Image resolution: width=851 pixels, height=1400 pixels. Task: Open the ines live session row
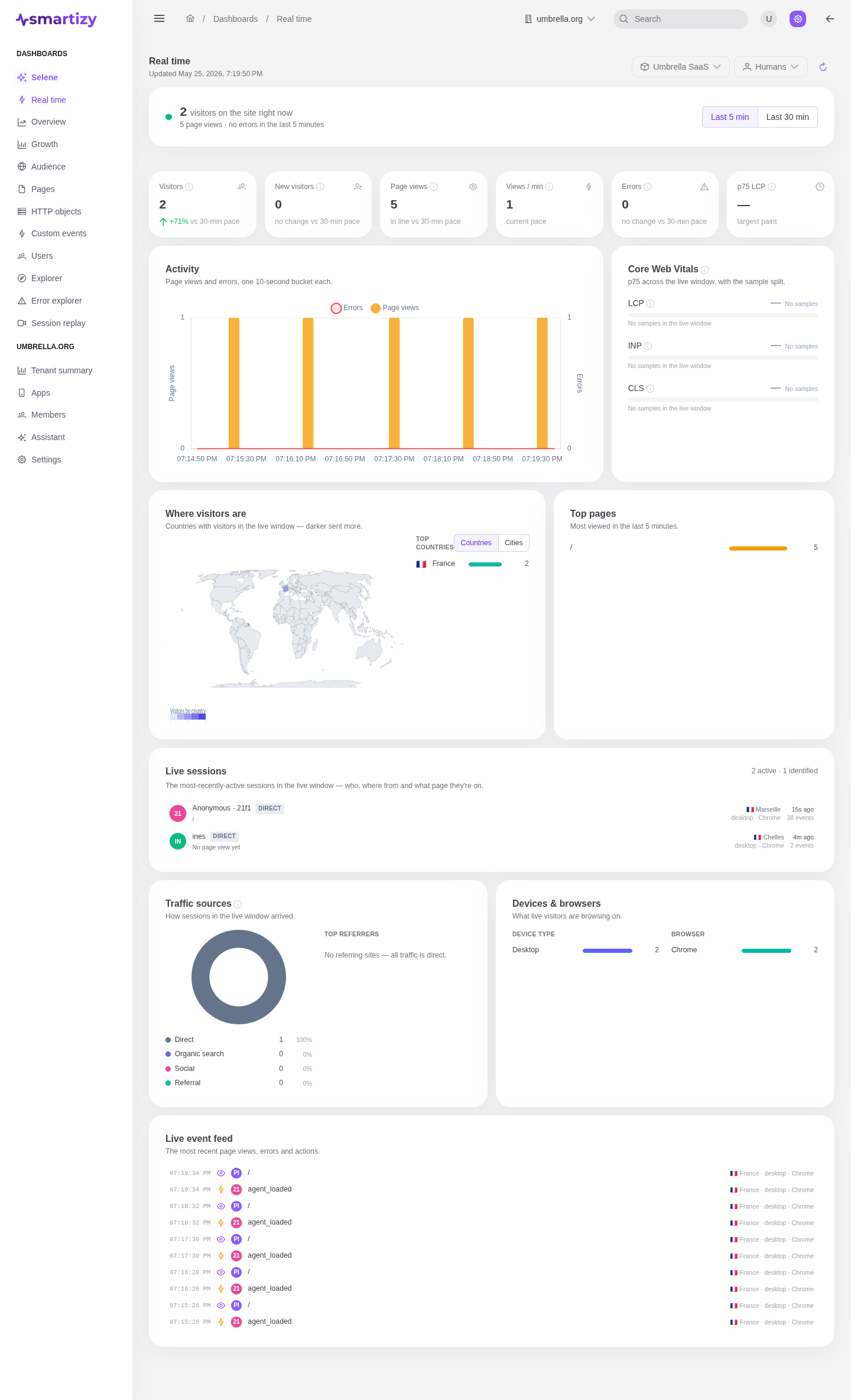[492, 841]
